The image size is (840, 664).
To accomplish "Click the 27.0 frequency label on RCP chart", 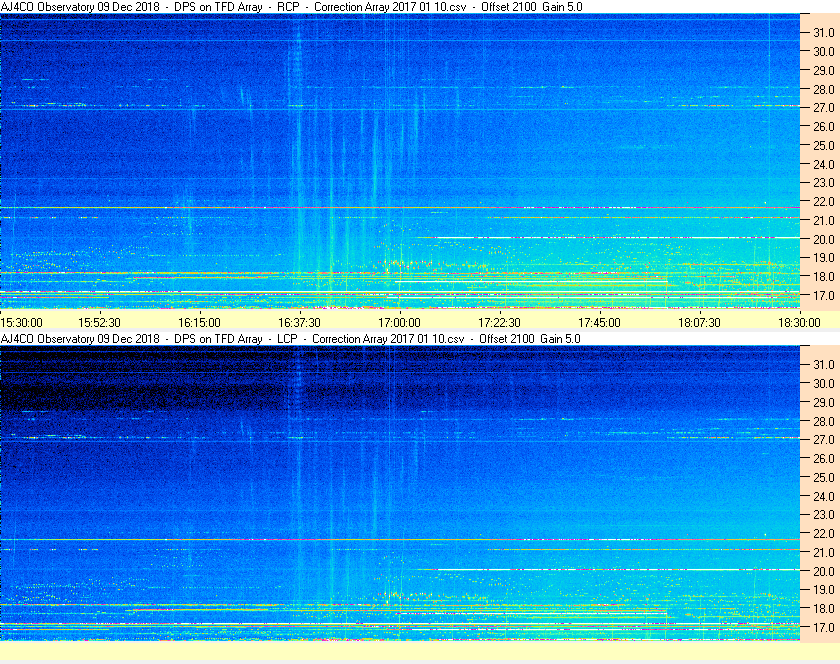I will tap(824, 108).
